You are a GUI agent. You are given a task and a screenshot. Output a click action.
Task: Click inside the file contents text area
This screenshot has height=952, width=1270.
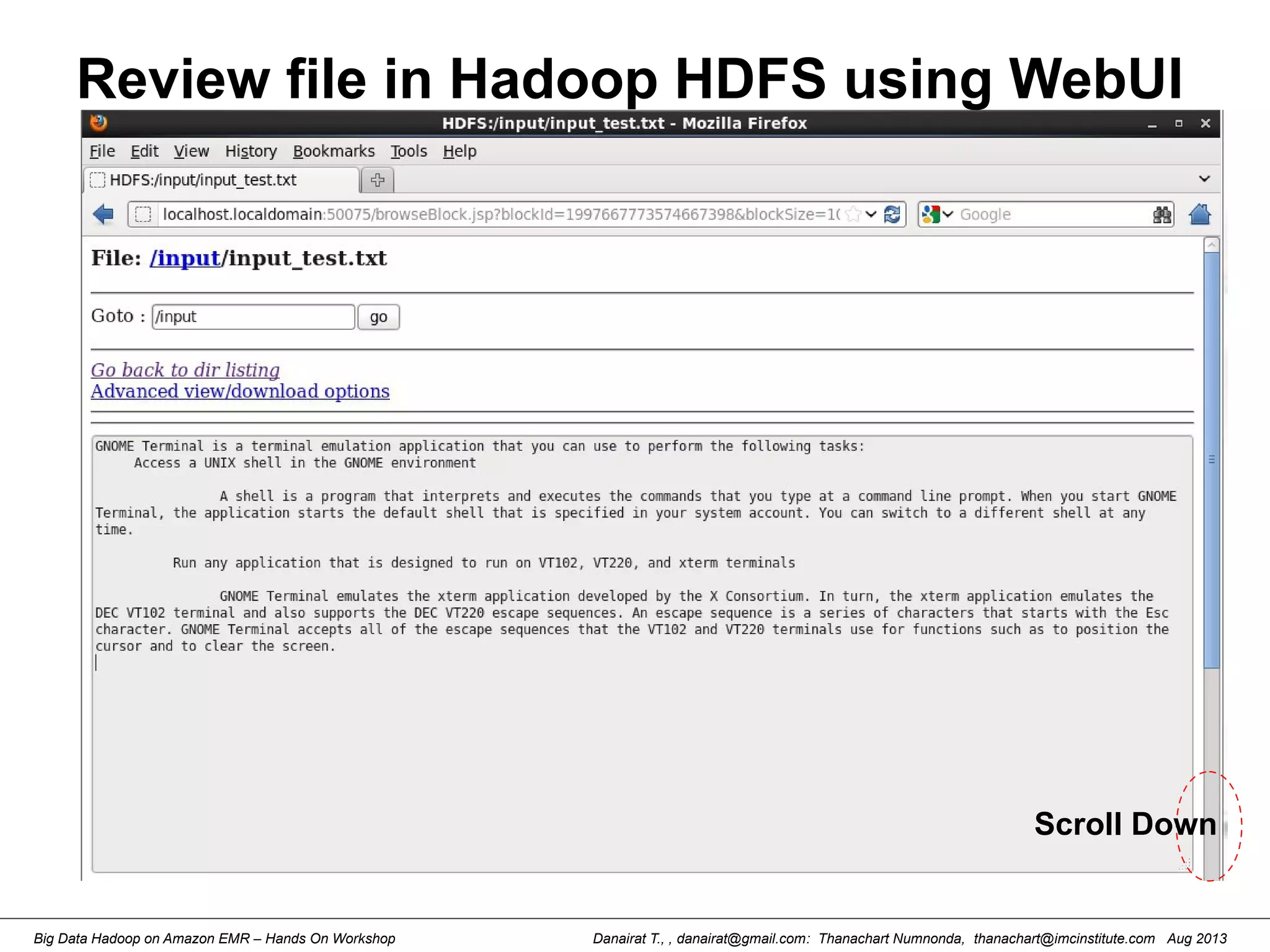[x=642, y=654]
